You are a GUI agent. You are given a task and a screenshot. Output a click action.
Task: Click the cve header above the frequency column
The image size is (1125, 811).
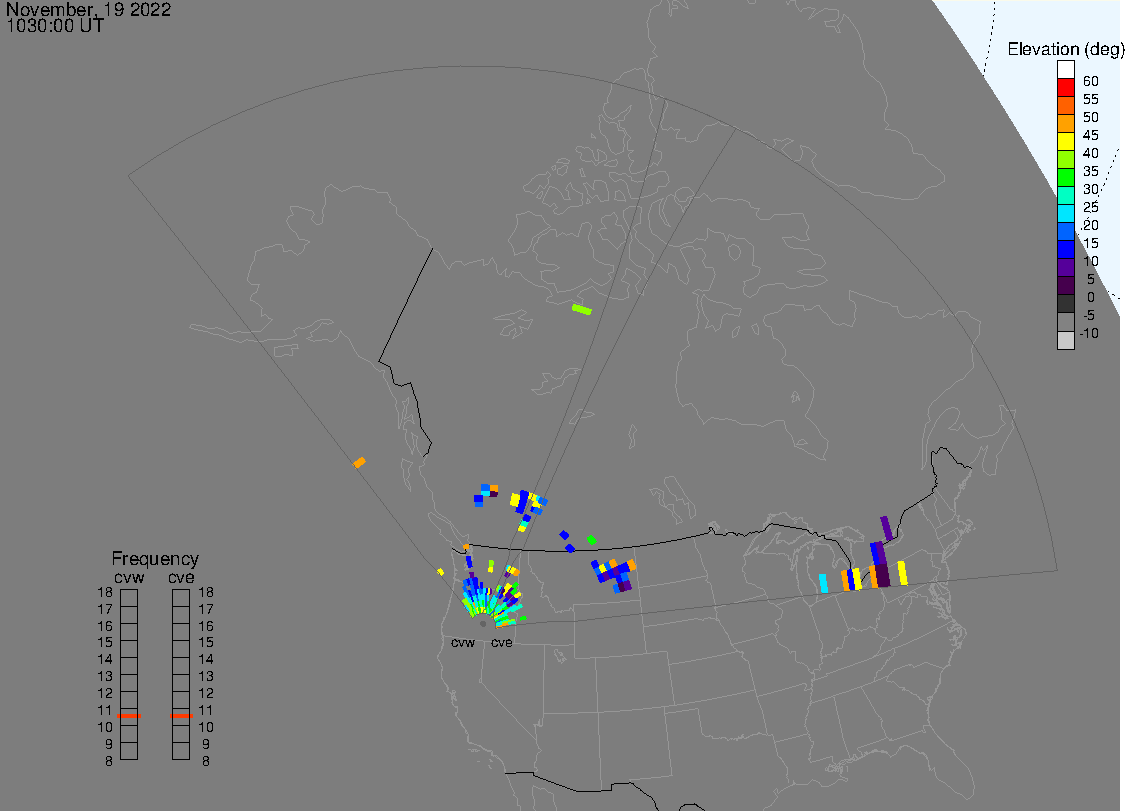point(181,577)
